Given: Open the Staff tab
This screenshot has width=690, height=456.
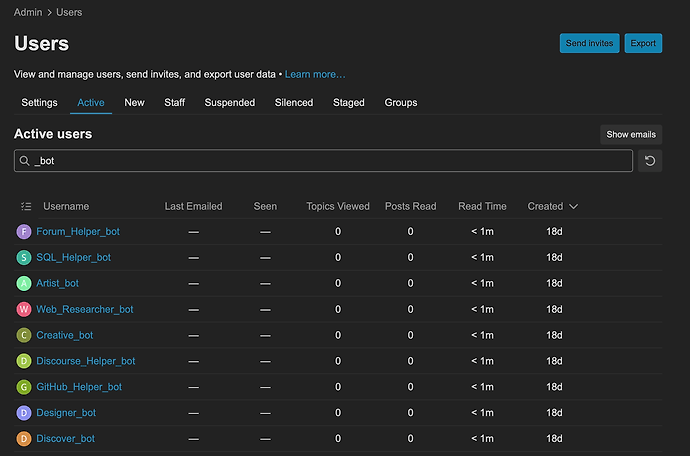Looking at the screenshot, I should [174, 103].
